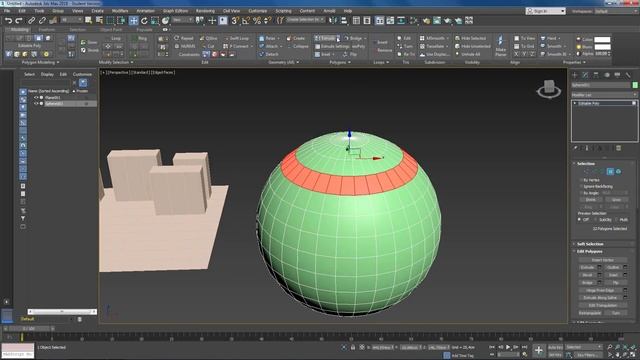Screen dimensions: 640x360
Task: Select the Multi preview selection radio
Action: point(617,220)
